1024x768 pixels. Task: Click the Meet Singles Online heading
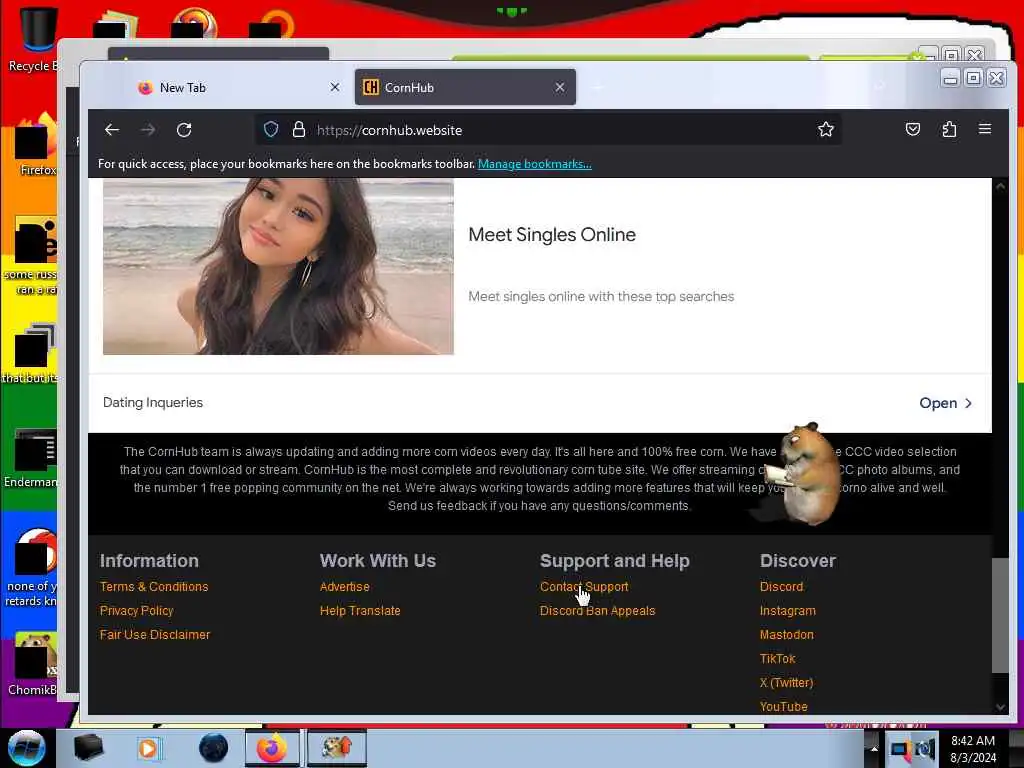click(552, 234)
